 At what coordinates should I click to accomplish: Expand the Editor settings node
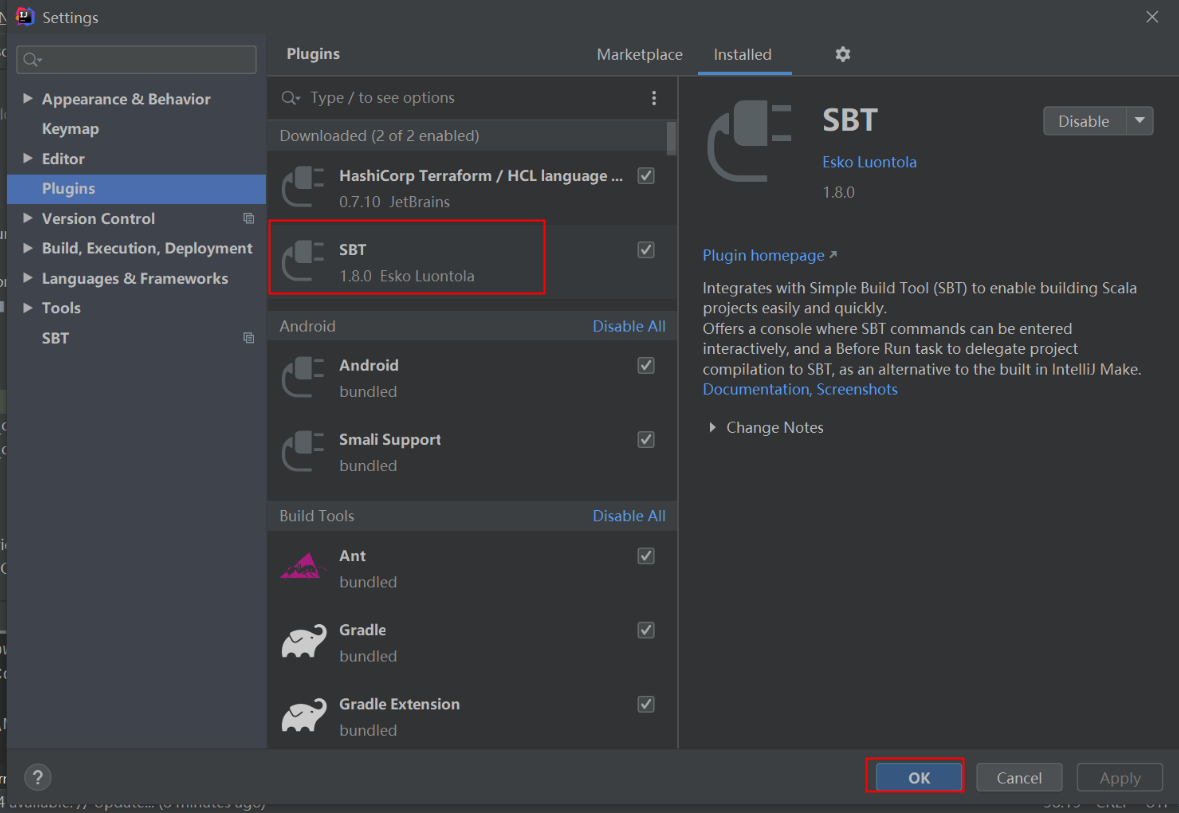(28, 158)
